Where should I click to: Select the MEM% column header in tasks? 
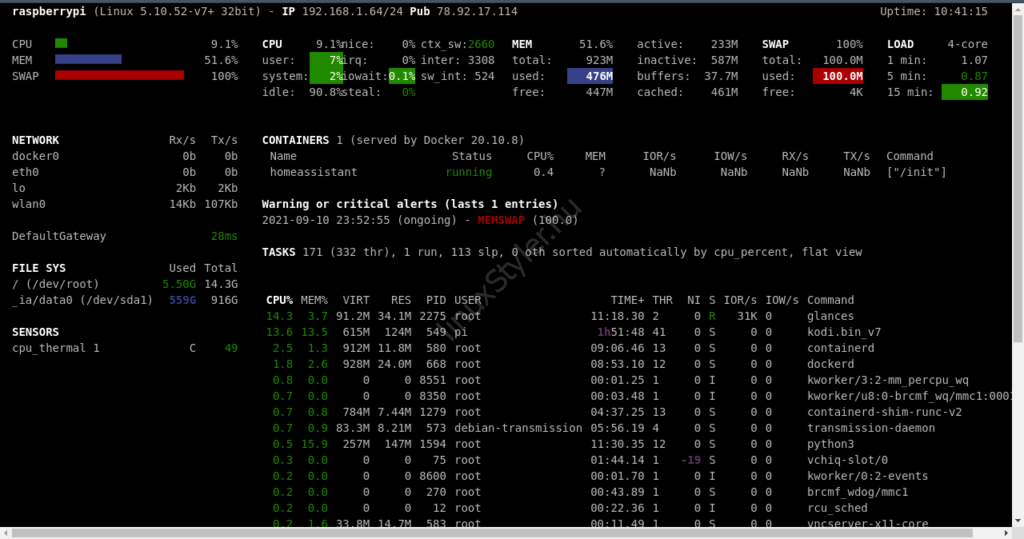tap(315, 300)
